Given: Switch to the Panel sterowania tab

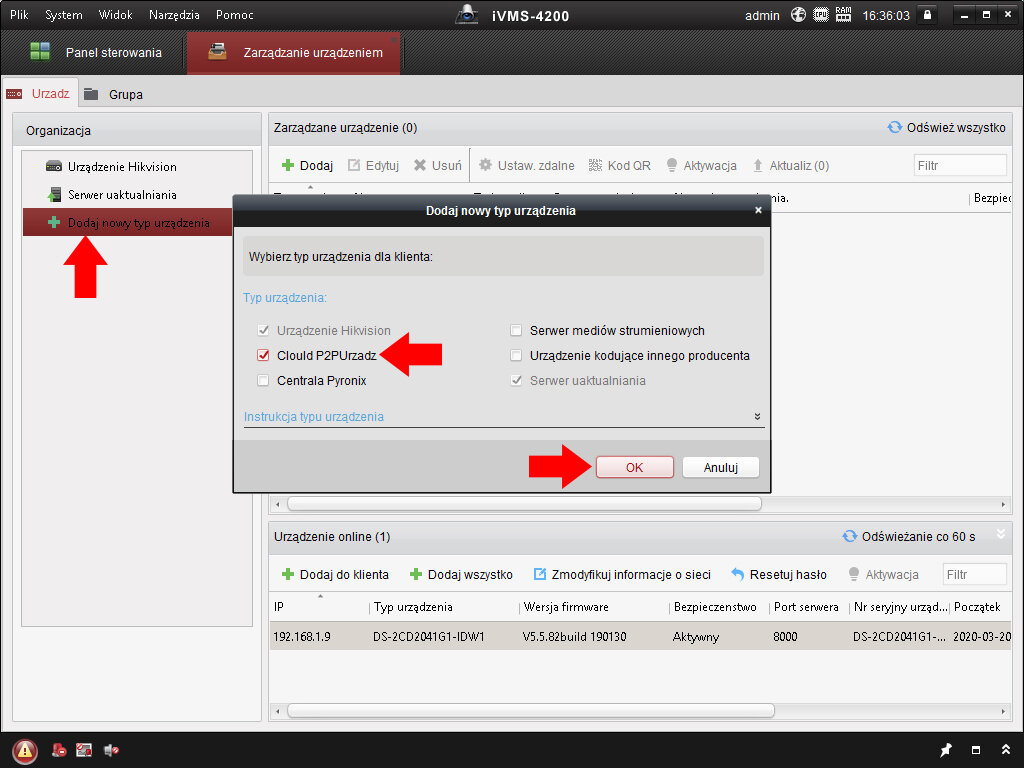Looking at the screenshot, I should [95, 53].
